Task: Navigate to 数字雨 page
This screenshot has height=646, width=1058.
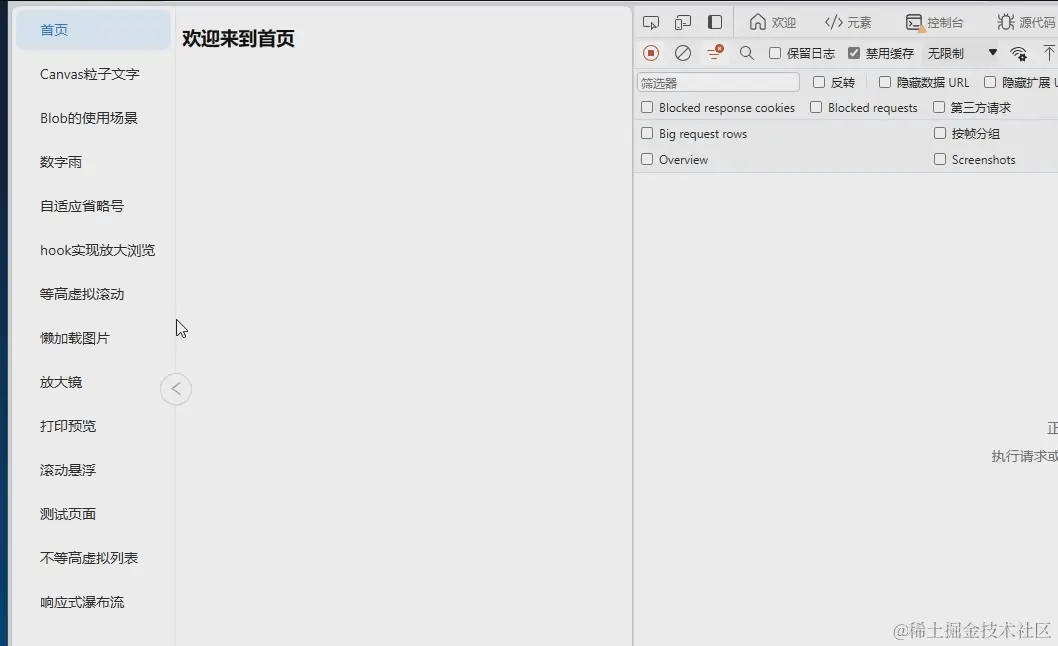Action: pyautogui.click(x=61, y=161)
